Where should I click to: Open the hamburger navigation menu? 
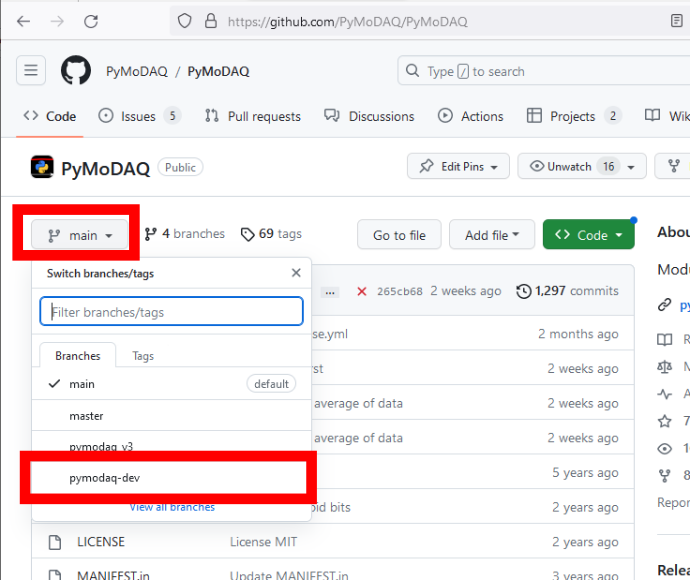click(31, 70)
